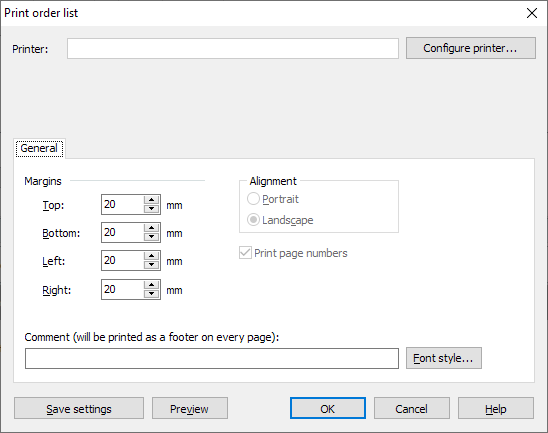
Task: Decrease the Bottom margin with down arrow
Action: [151, 237]
